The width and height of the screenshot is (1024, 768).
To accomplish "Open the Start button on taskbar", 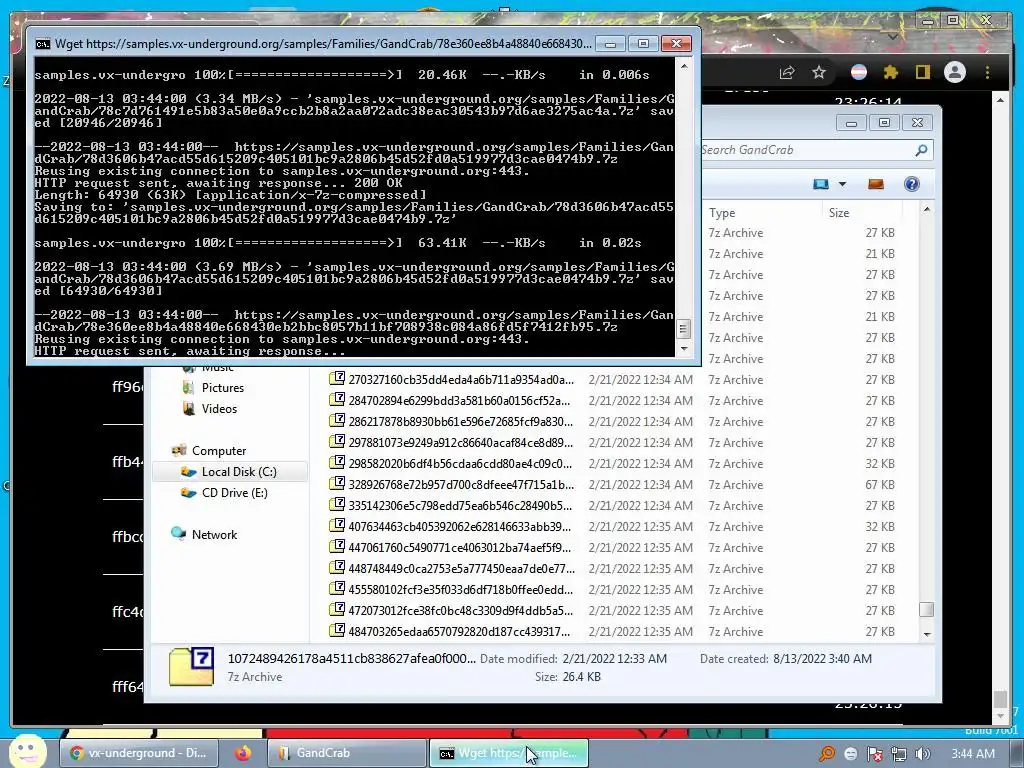I will coord(26,751).
